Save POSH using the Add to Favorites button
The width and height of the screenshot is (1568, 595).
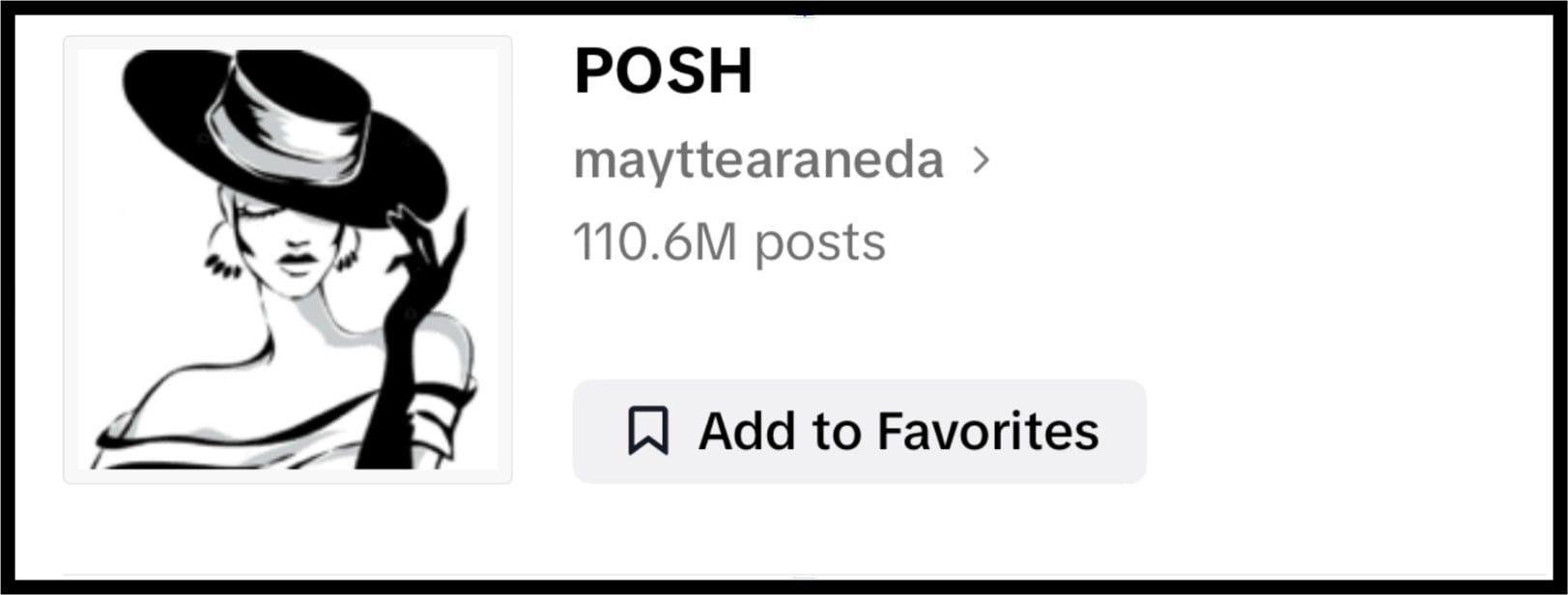tap(860, 429)
